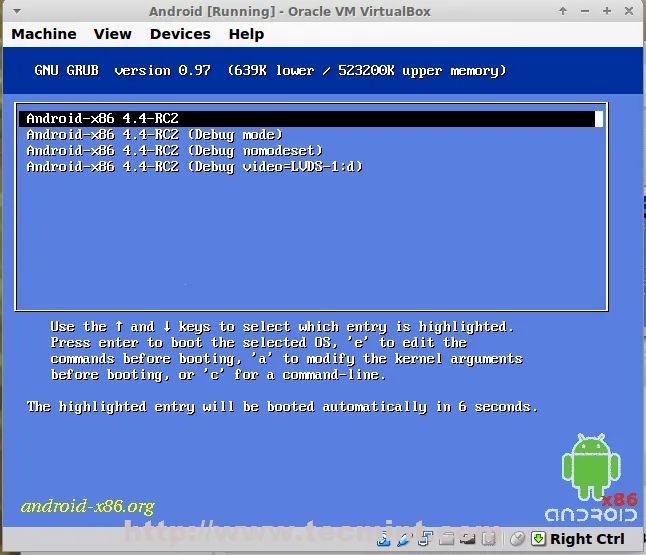The image size is (646, 555).
Task: Click the GNU GRUB version 0.97 header
Action: 270,70
